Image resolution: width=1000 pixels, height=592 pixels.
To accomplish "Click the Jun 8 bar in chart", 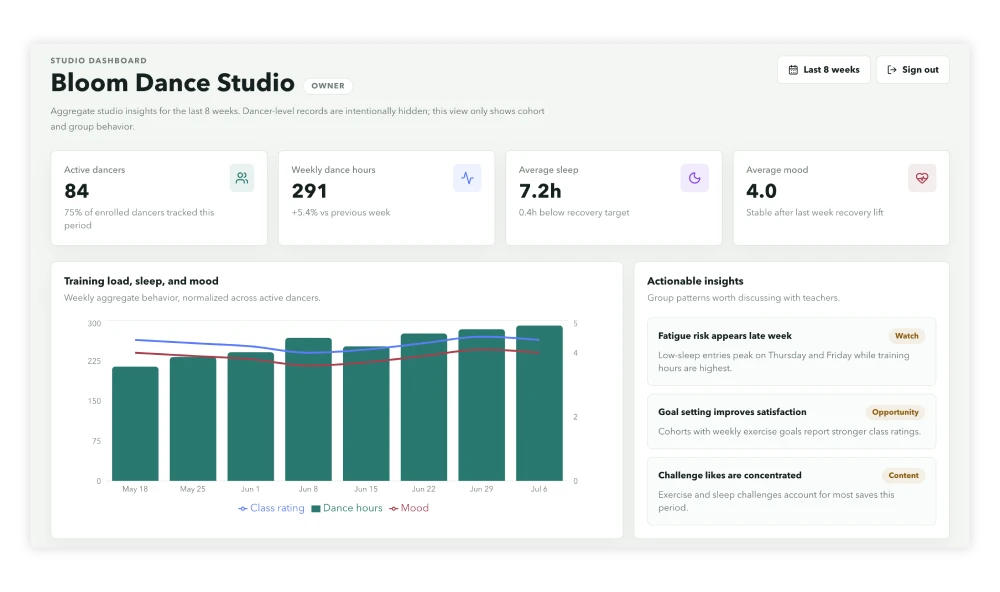I will click(x=308, y=409).
